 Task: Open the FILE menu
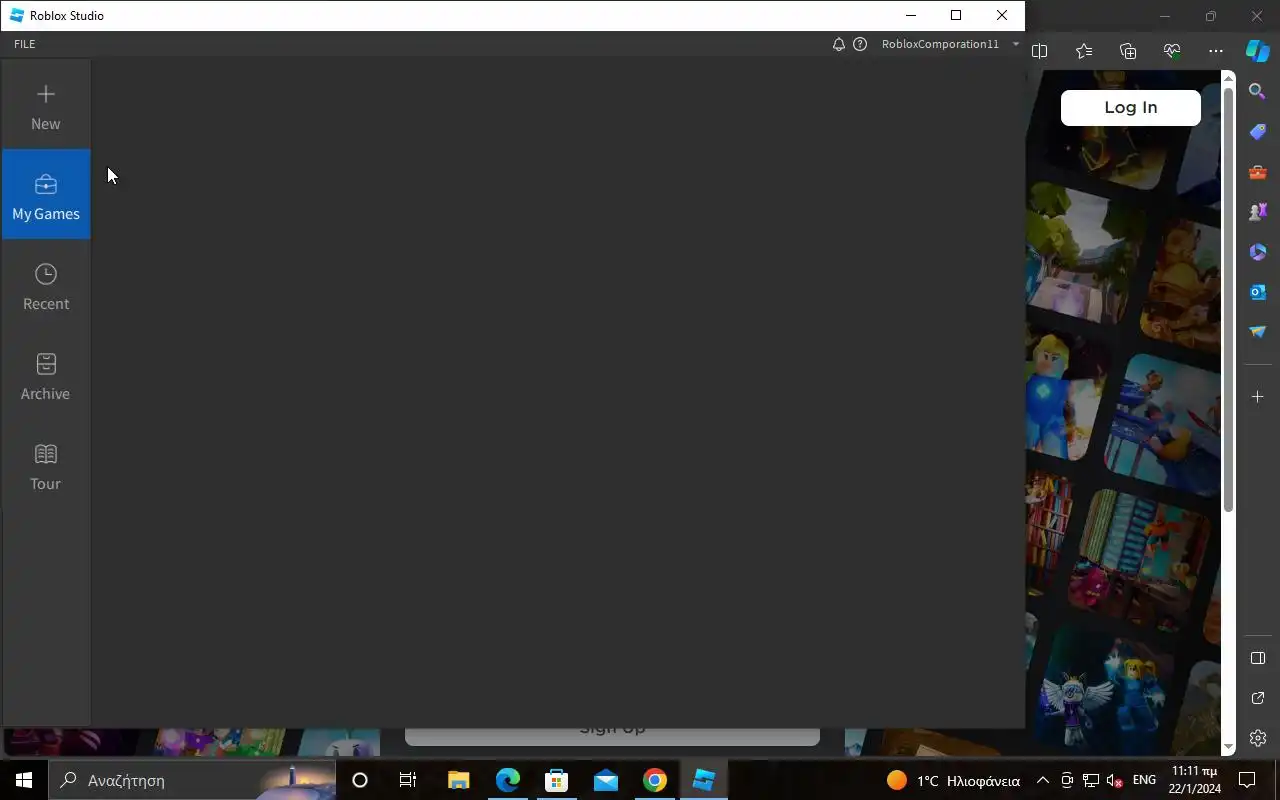[x=25, y=44]
